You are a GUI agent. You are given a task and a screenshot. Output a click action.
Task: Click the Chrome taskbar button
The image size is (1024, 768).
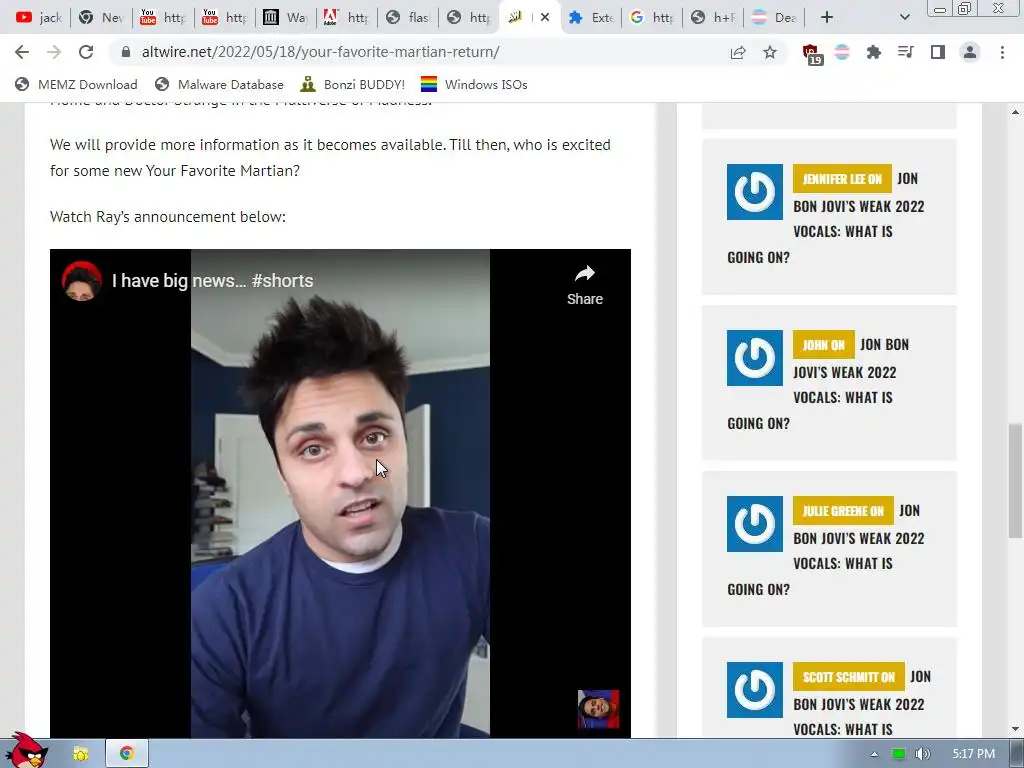[x=127, y=754]
